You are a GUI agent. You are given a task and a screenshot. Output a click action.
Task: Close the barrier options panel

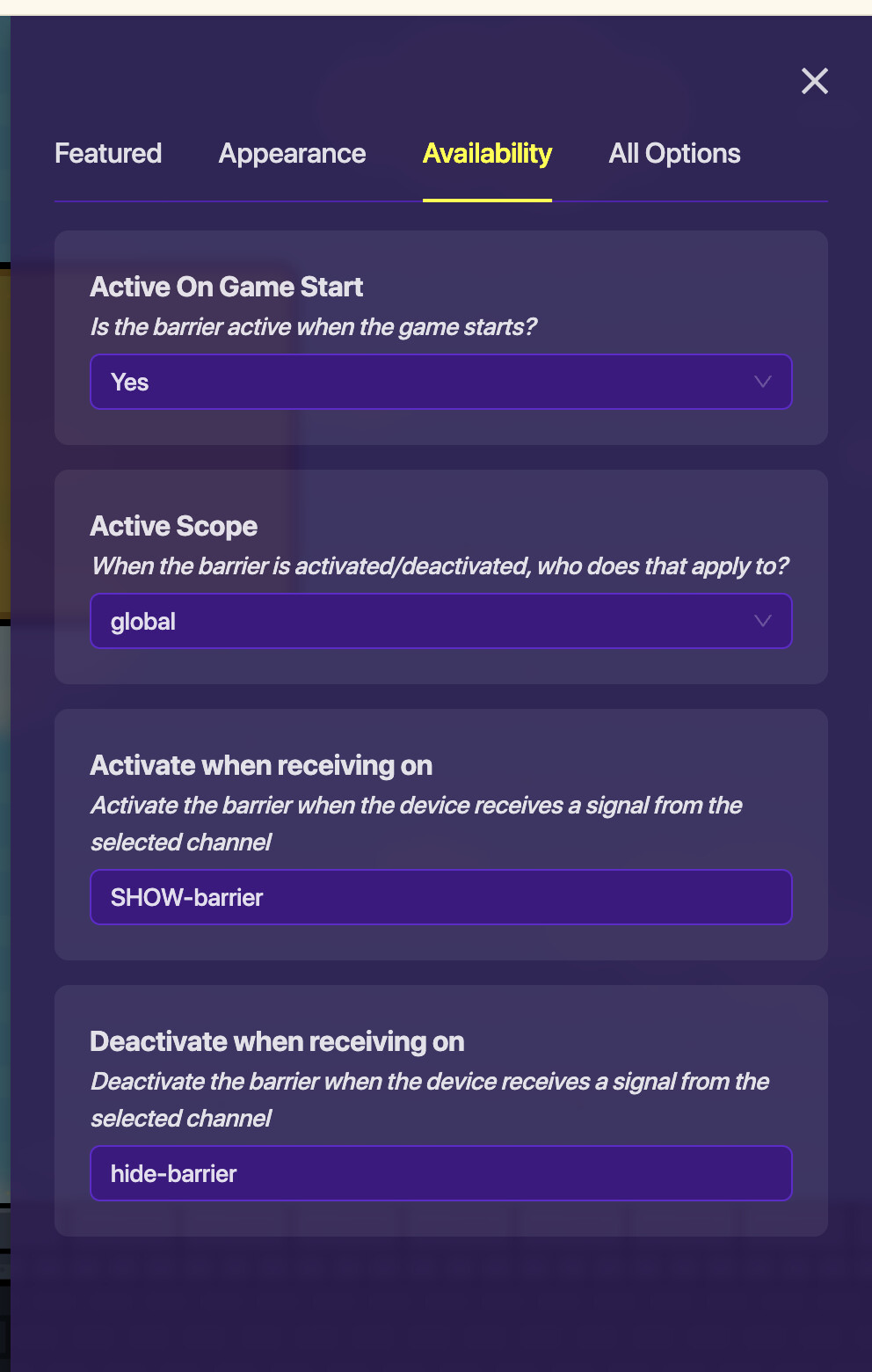815,81
